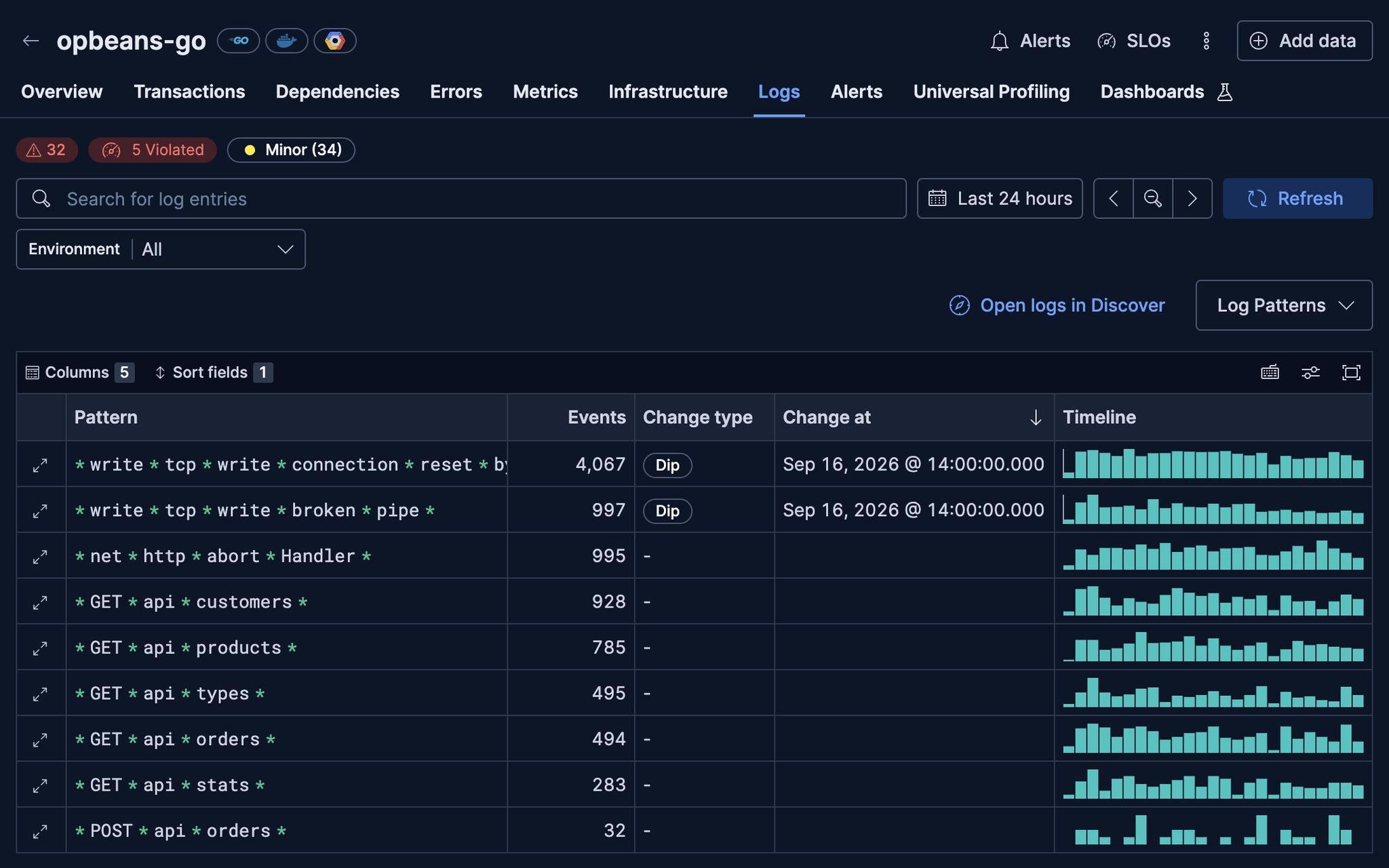Click the timeline chart for GET api customers

coord(1213,601)
